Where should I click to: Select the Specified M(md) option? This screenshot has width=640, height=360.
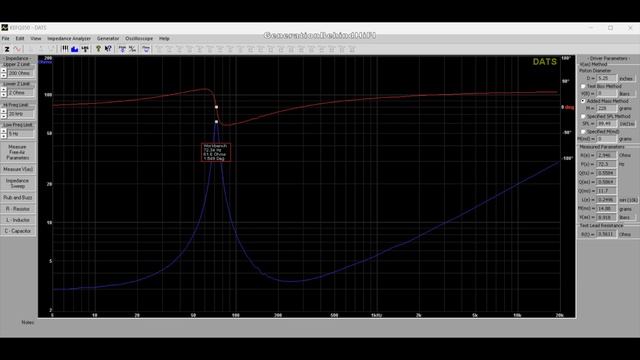[583, 131]
